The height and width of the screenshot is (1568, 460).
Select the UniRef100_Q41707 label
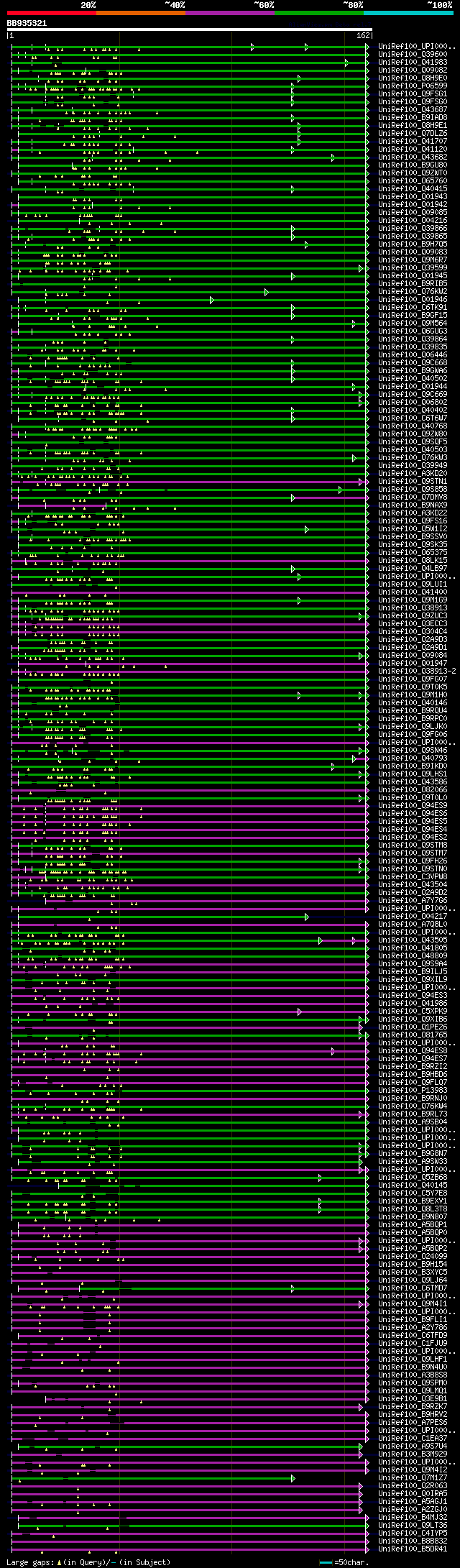(413, 141)
